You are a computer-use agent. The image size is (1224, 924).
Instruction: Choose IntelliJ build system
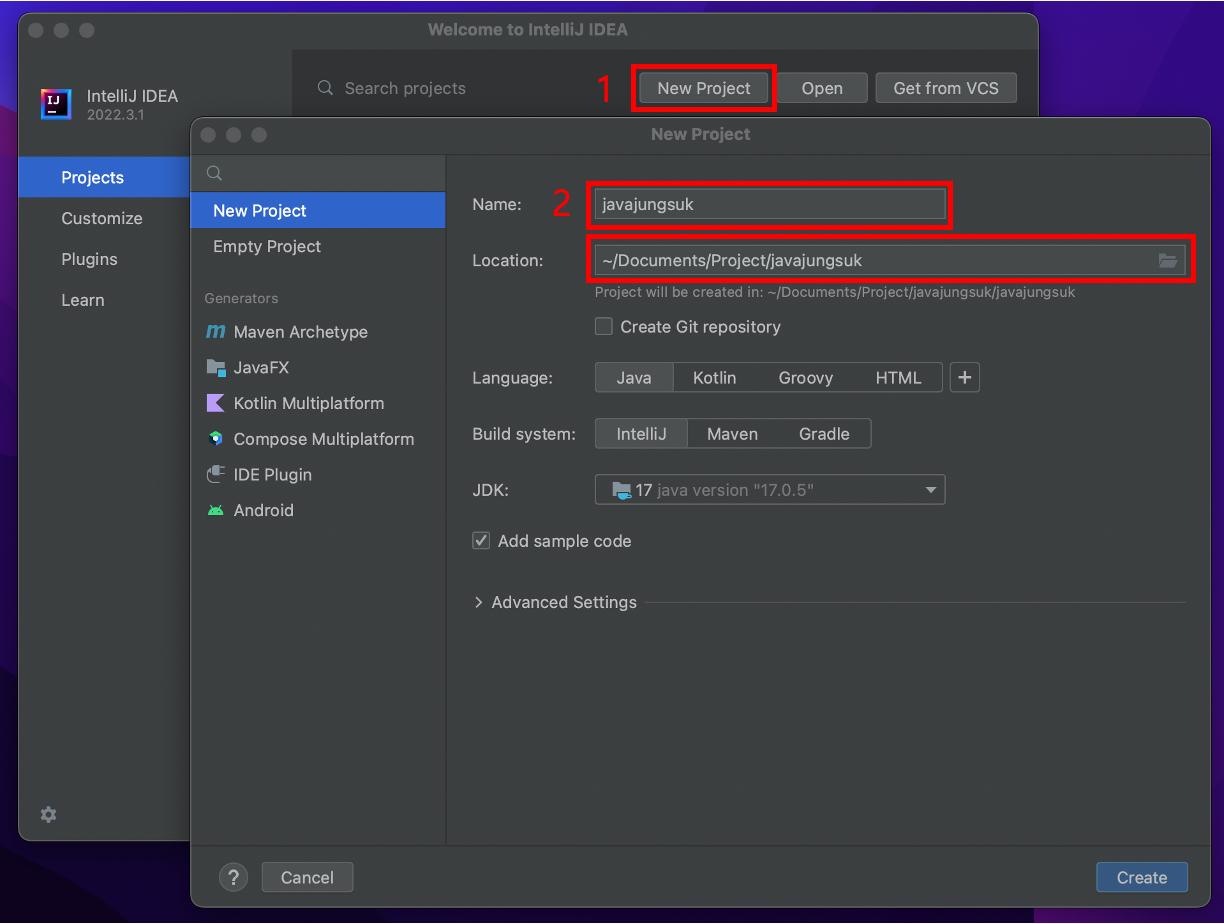click(641, 434)
